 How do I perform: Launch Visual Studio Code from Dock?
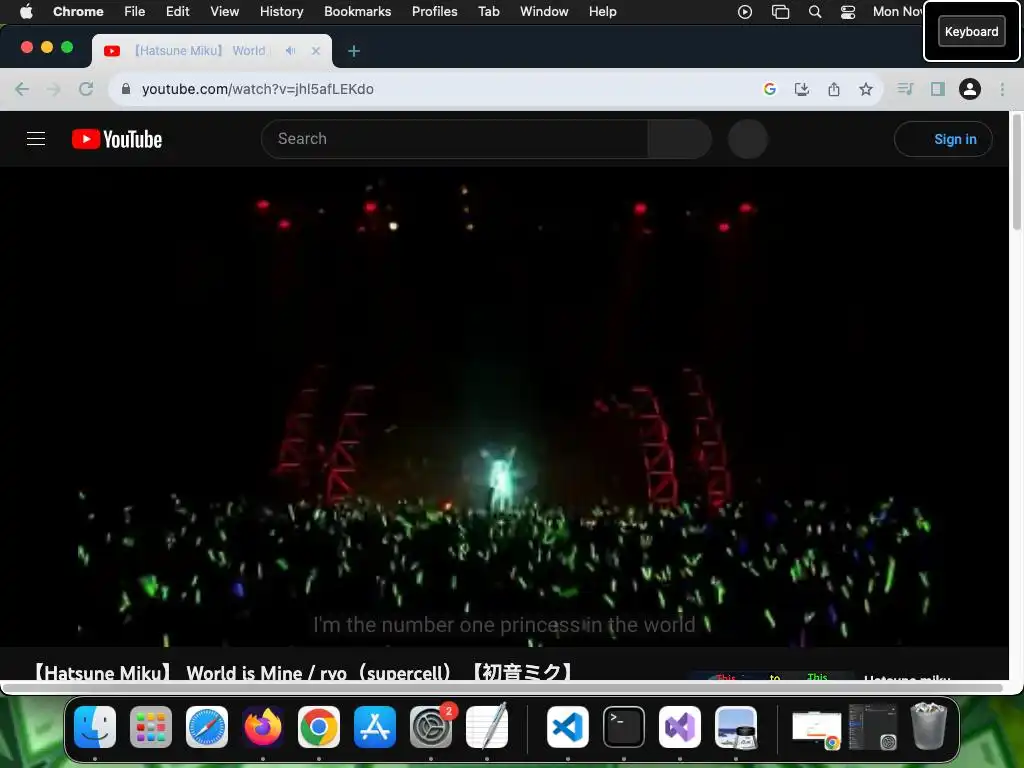point(568,727)
